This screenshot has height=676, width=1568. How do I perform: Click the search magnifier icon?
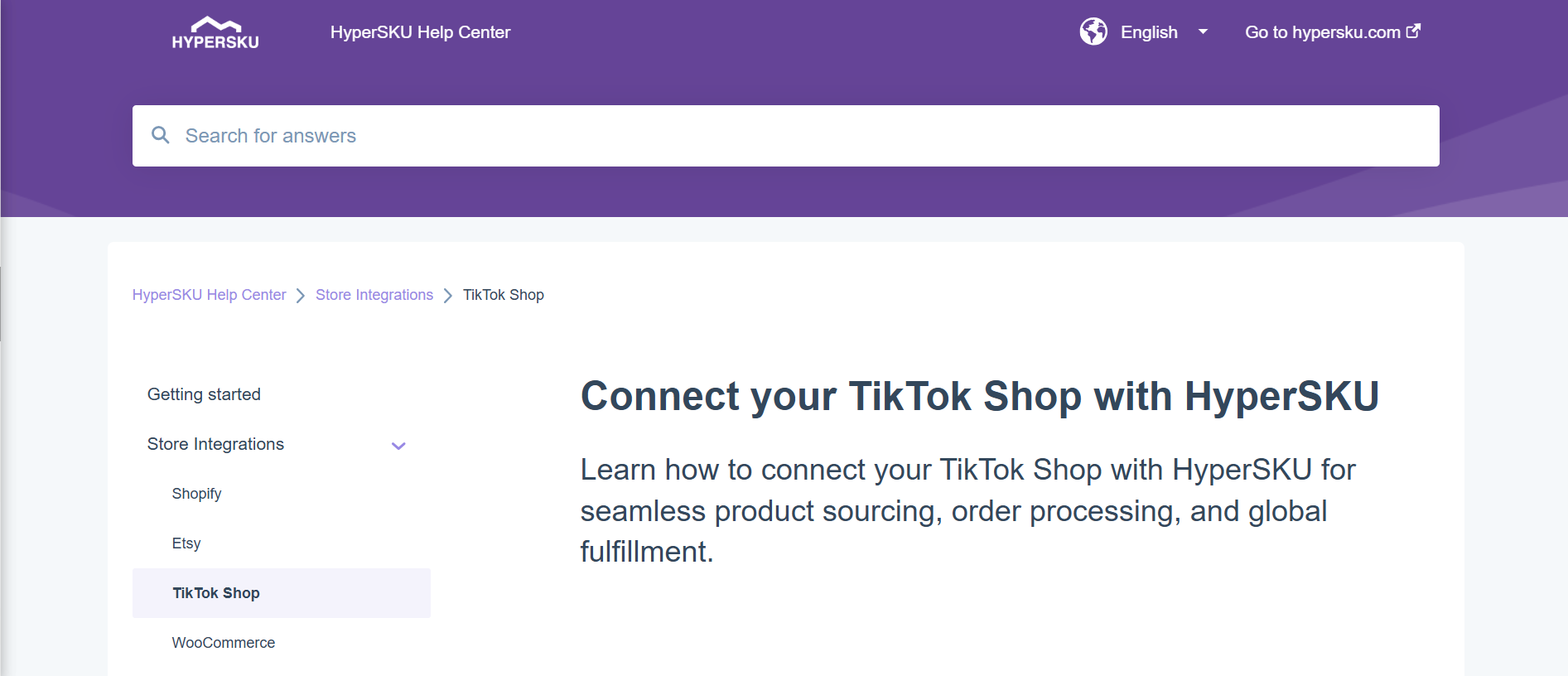pos(161,135)
